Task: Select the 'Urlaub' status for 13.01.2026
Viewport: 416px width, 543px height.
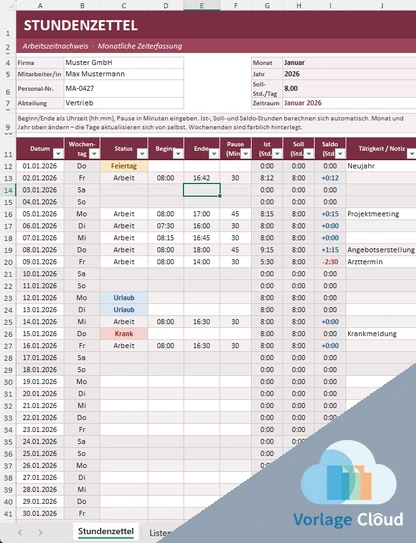Action: 124,310
